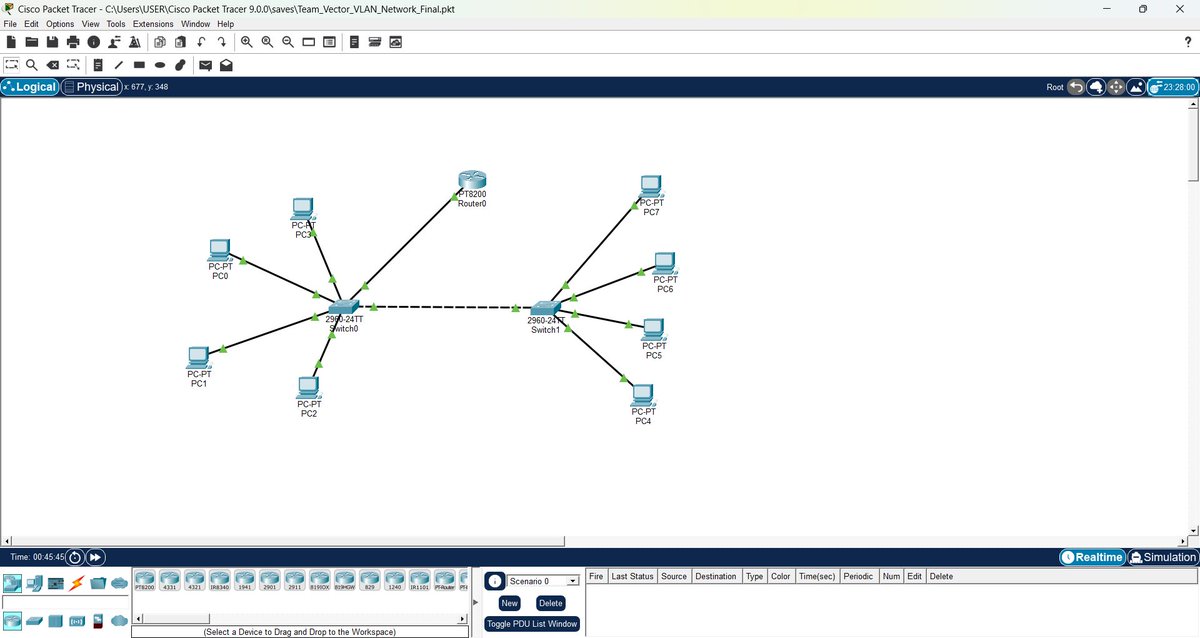Select the Draw Line tool
This screenshot has height=638, width=1200.
tap(119, 65)
